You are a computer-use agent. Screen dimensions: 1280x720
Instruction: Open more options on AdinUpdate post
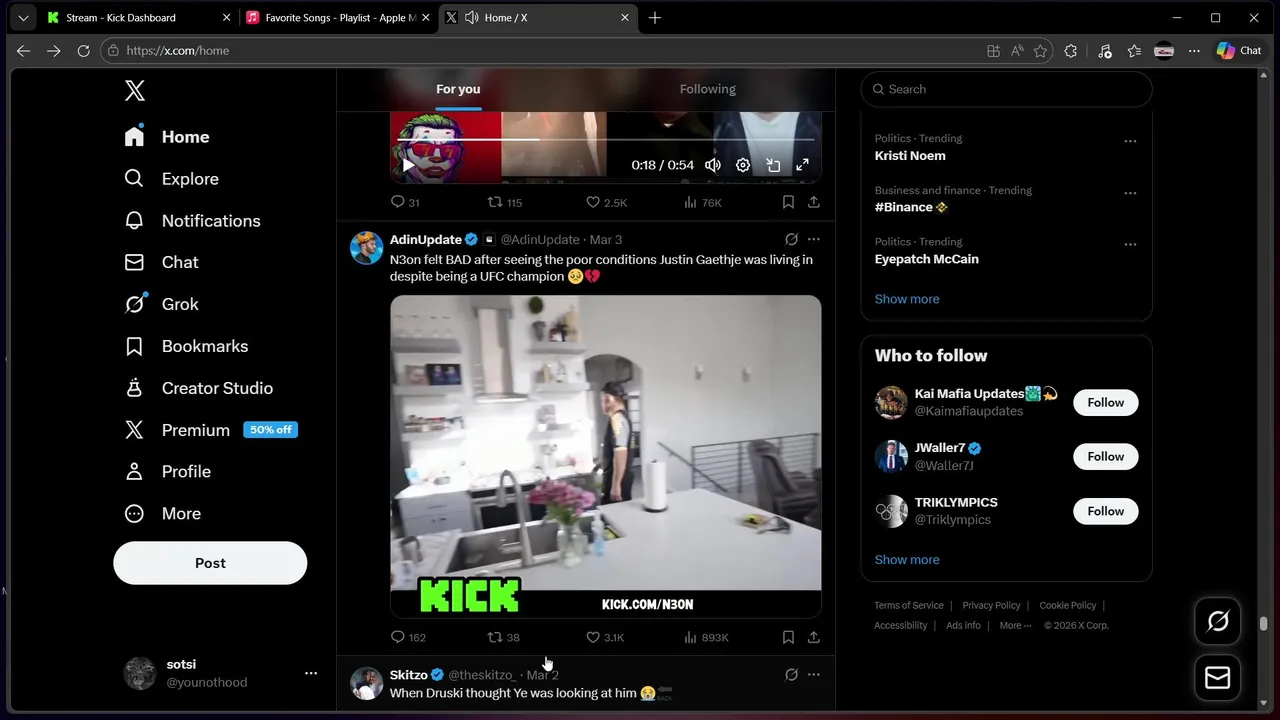pyautogui.click(x=814, y=239)
